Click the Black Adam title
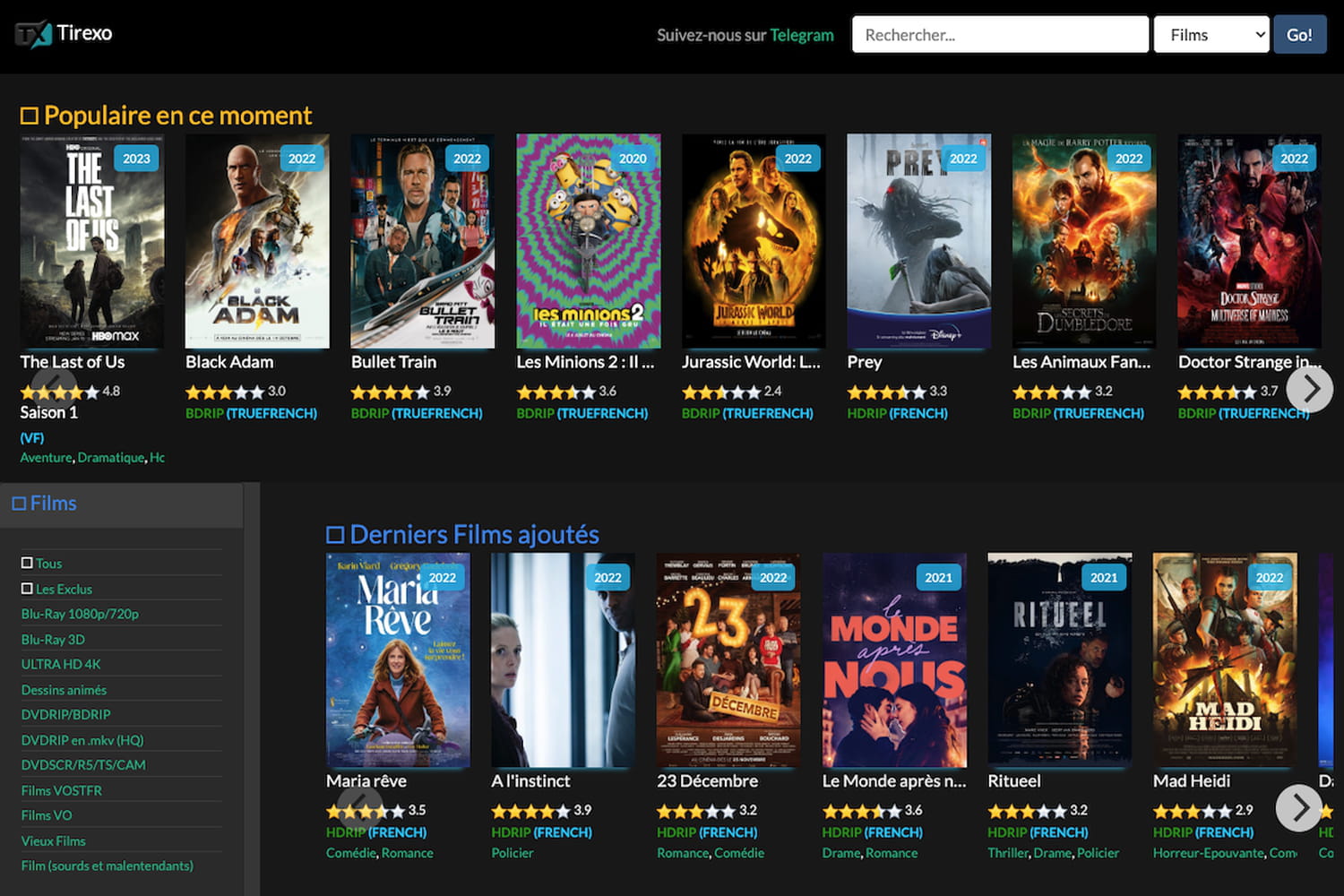This screenshot has width=1344, height=896. pos(229,362)
